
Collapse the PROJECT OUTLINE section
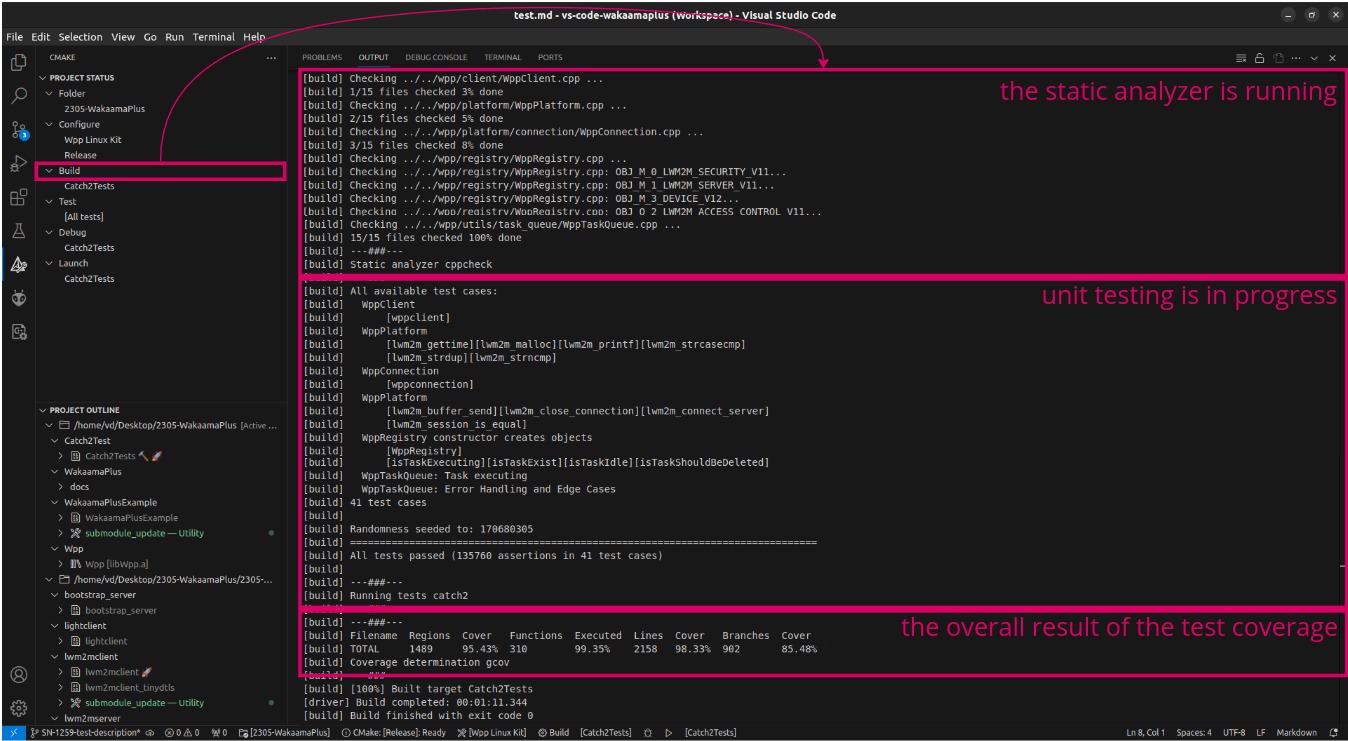point(43,410)
